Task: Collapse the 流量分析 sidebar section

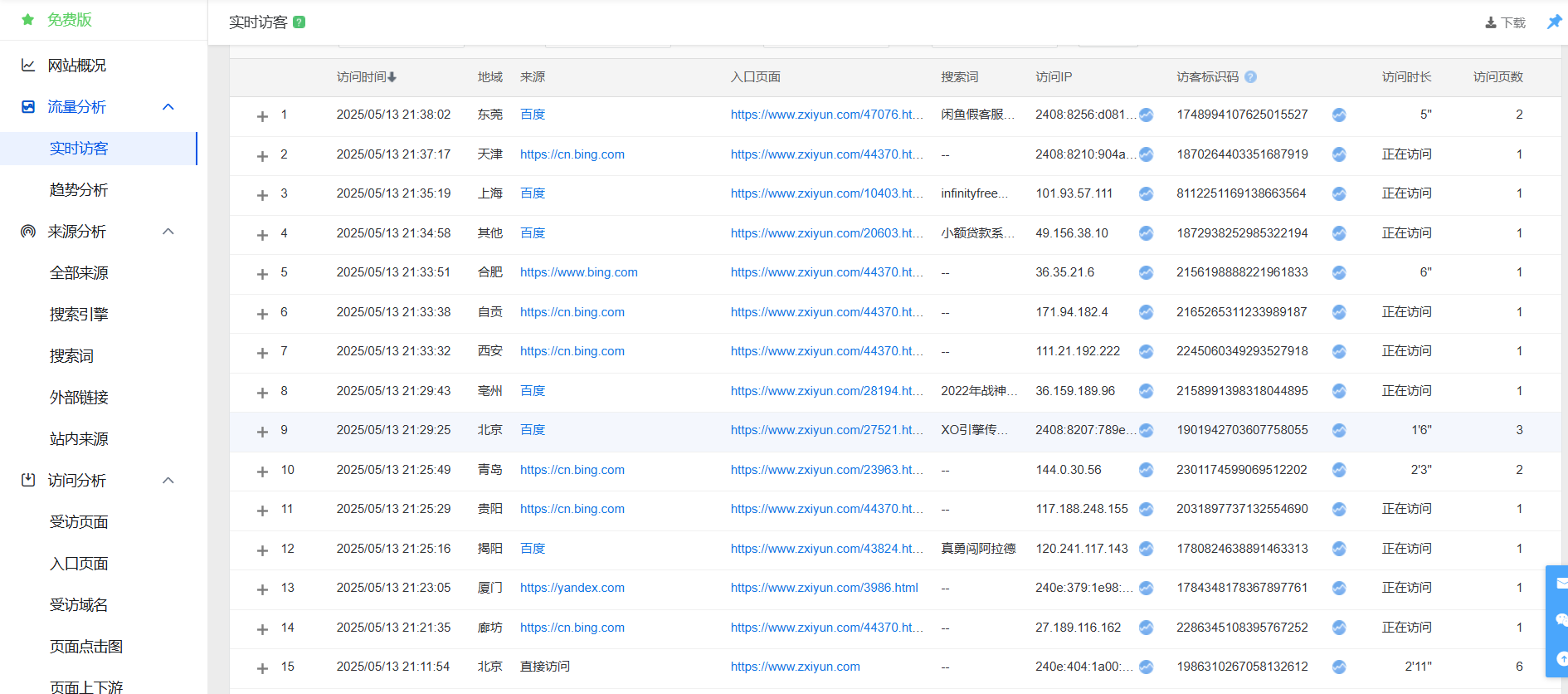Action: tap(168, 107)
